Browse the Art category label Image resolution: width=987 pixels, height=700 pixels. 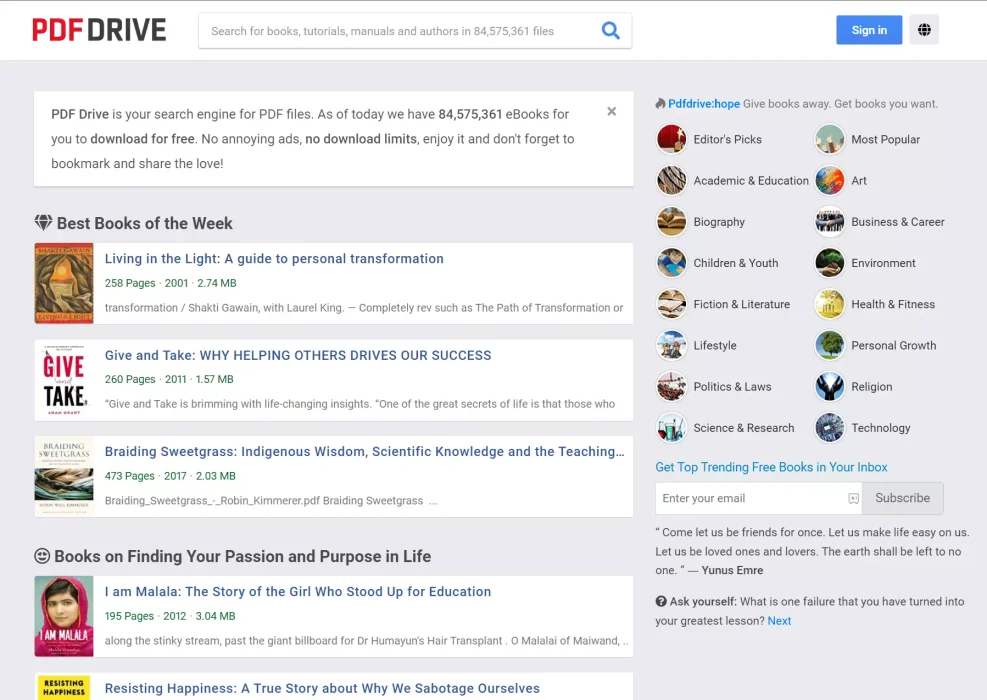(859, 181)
